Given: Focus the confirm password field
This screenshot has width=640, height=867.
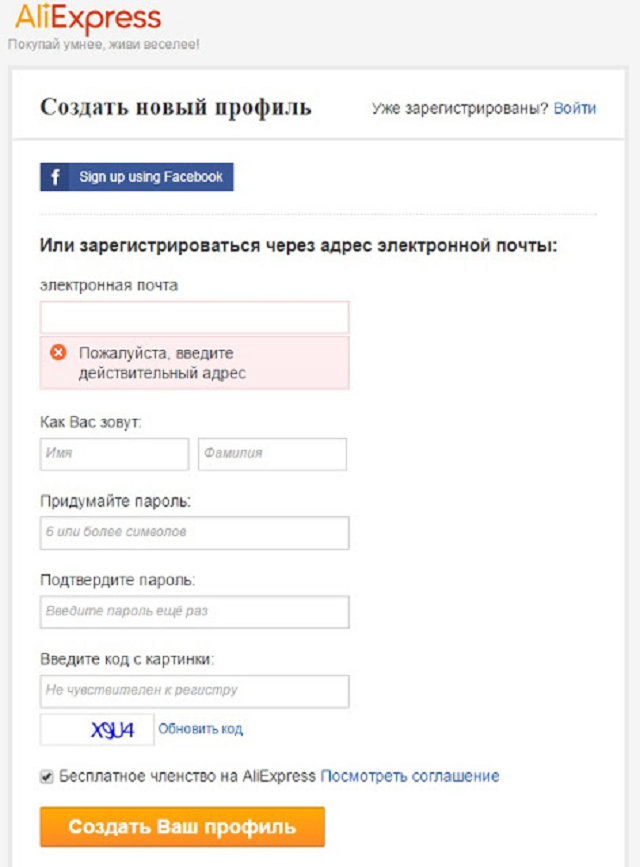Looking at the screenshot, I should point(194,611).
